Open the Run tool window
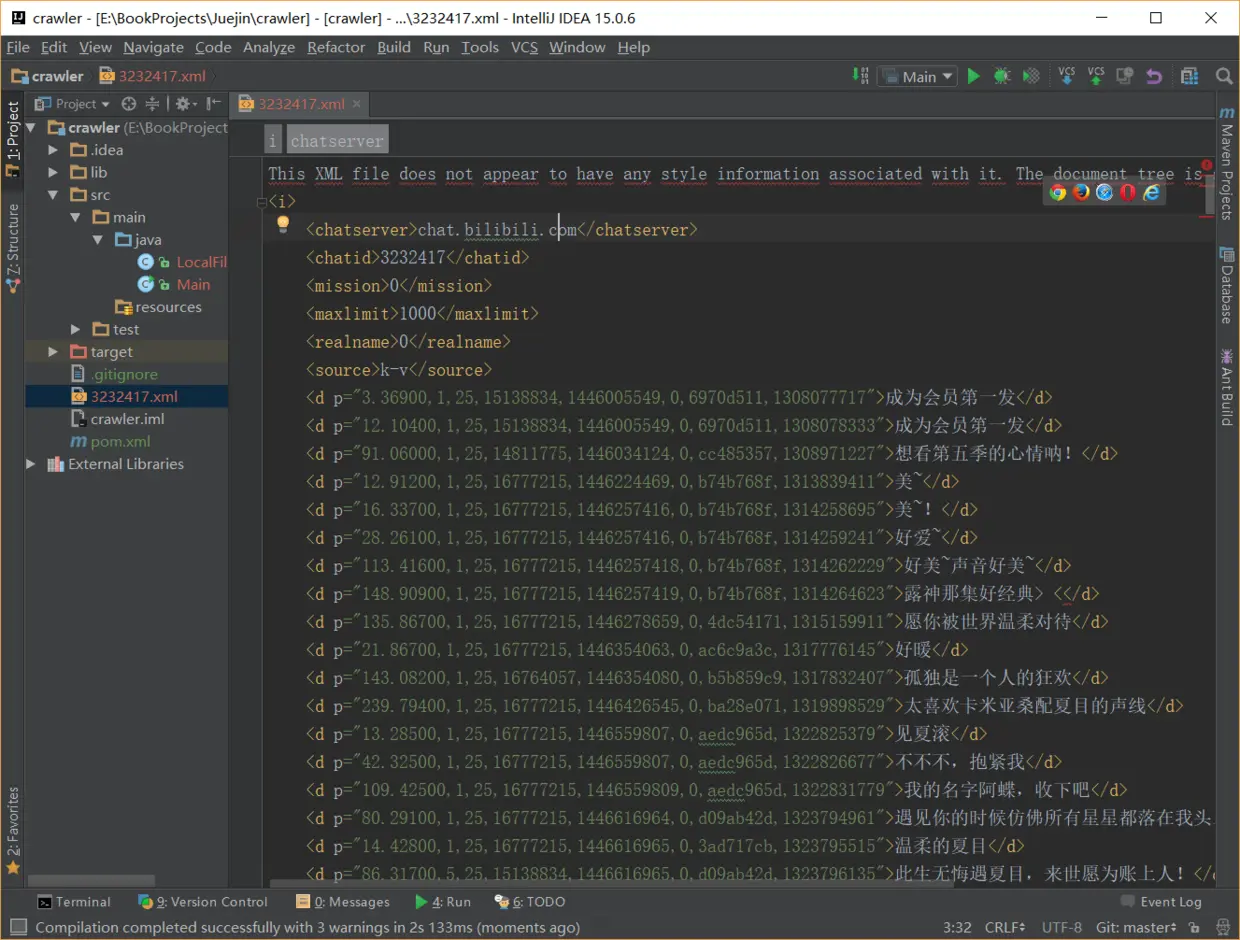This screenshot has height=940, width=1240. point(443,901)
